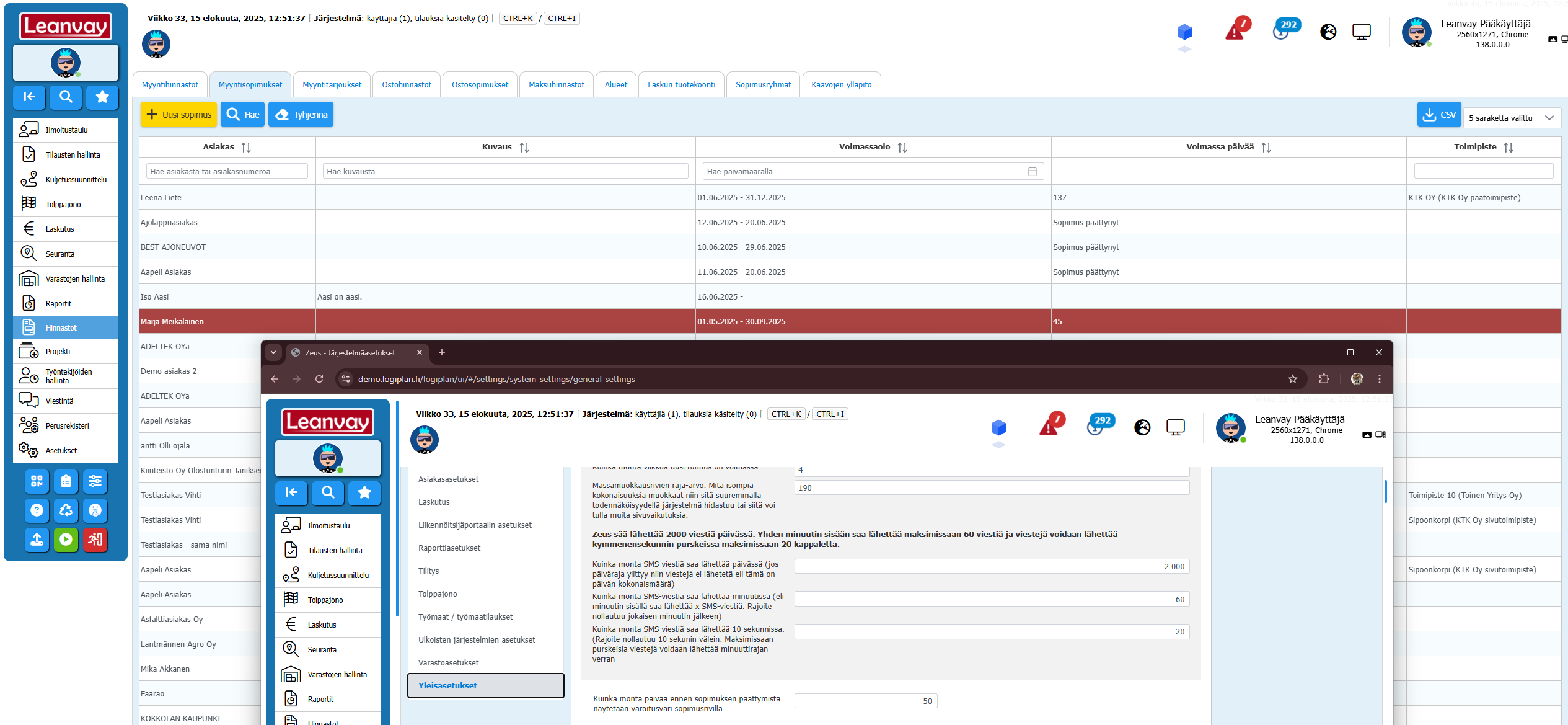
Task: Open the '5 saraketta valittu' column dropdown
Action: pyautogui.click(x=1511, y=118)
